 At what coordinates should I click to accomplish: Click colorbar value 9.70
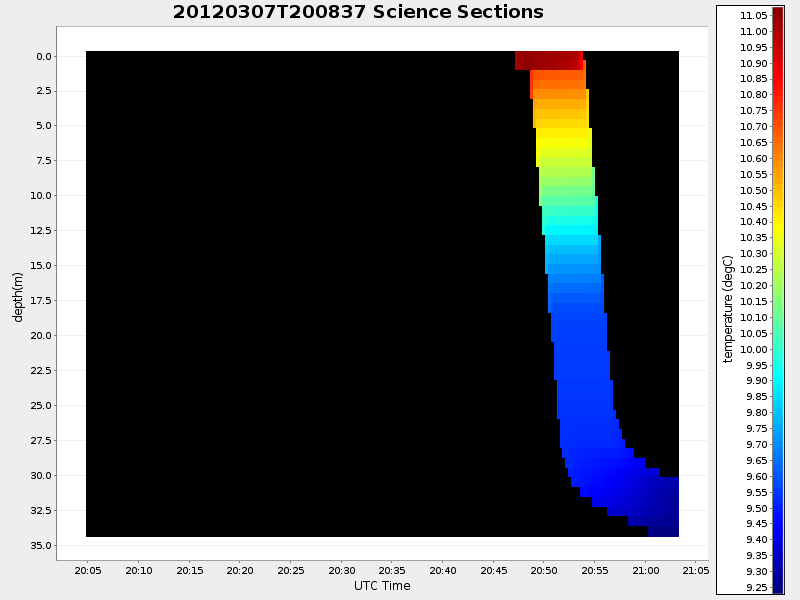pos(757,444)
